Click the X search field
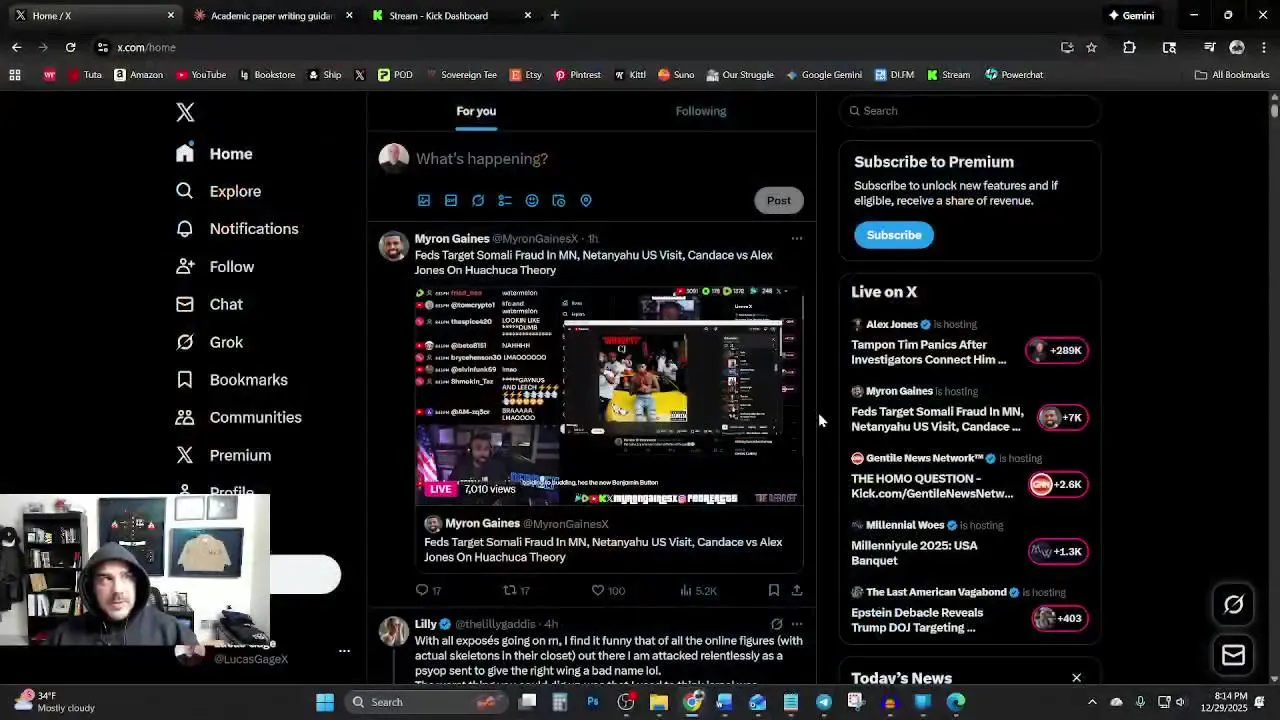 [970, 111]
